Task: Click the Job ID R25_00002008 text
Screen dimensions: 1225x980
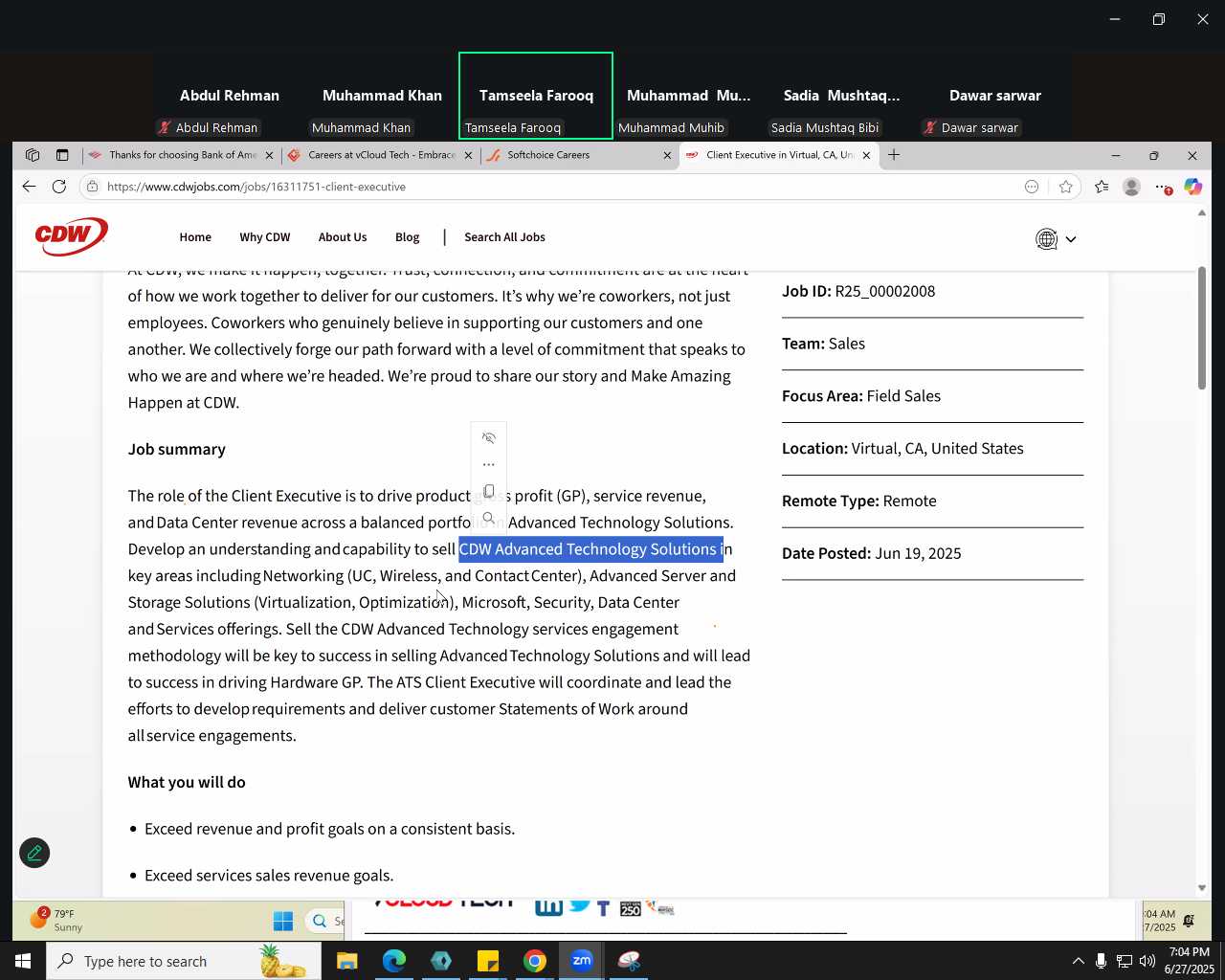Action: pyautogui.click(x=858, y=291)
